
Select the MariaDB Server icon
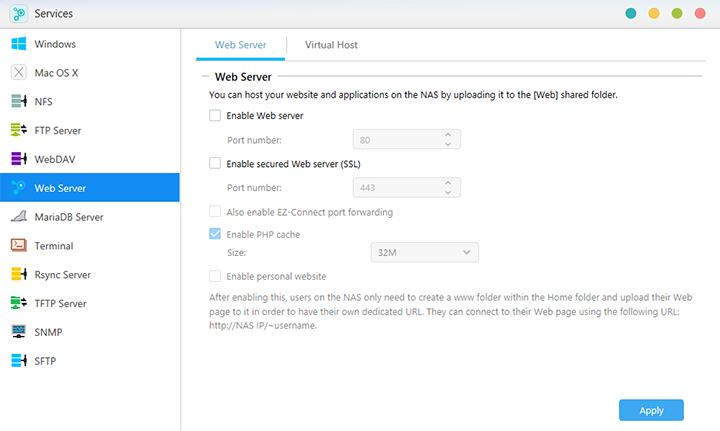coord(18,217)
